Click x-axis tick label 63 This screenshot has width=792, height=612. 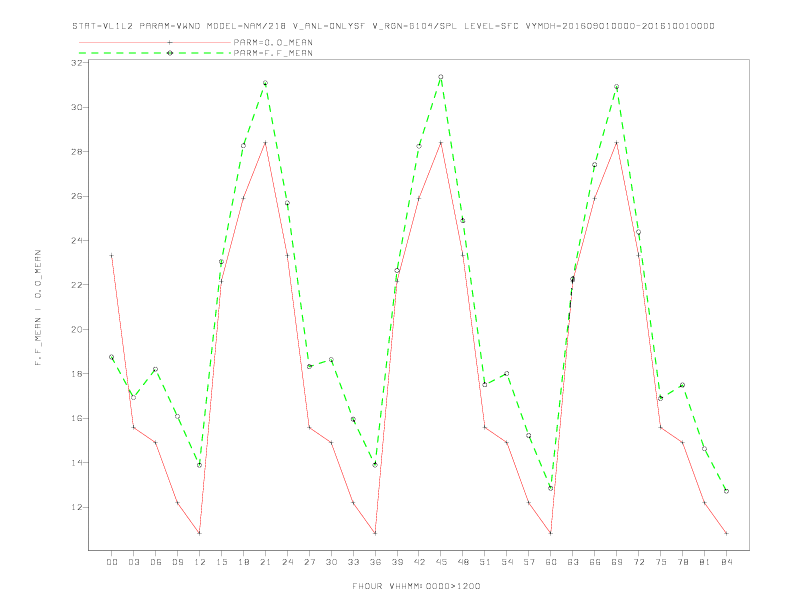tap(573, 562)
